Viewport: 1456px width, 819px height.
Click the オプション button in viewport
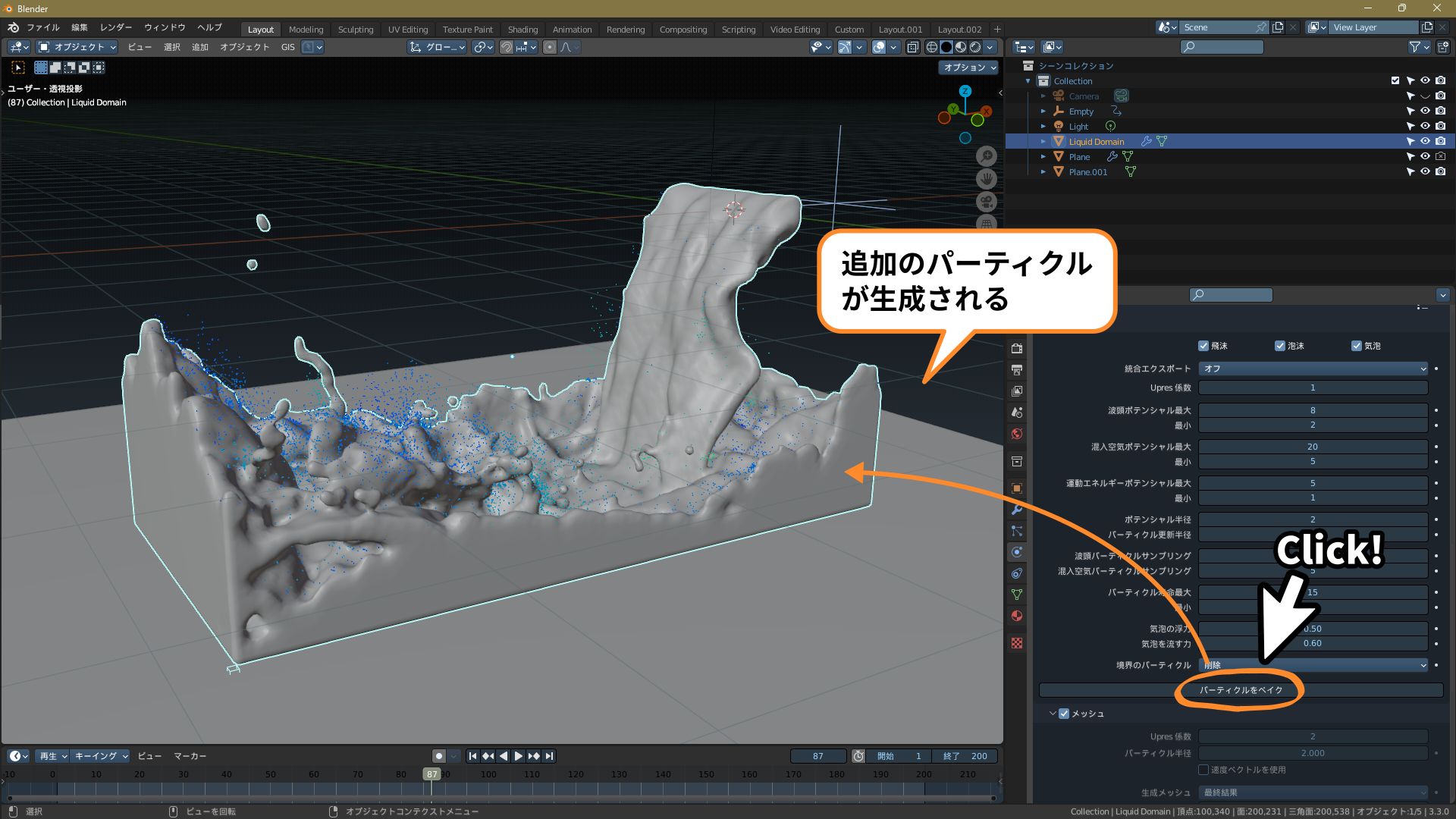(969, 67)
